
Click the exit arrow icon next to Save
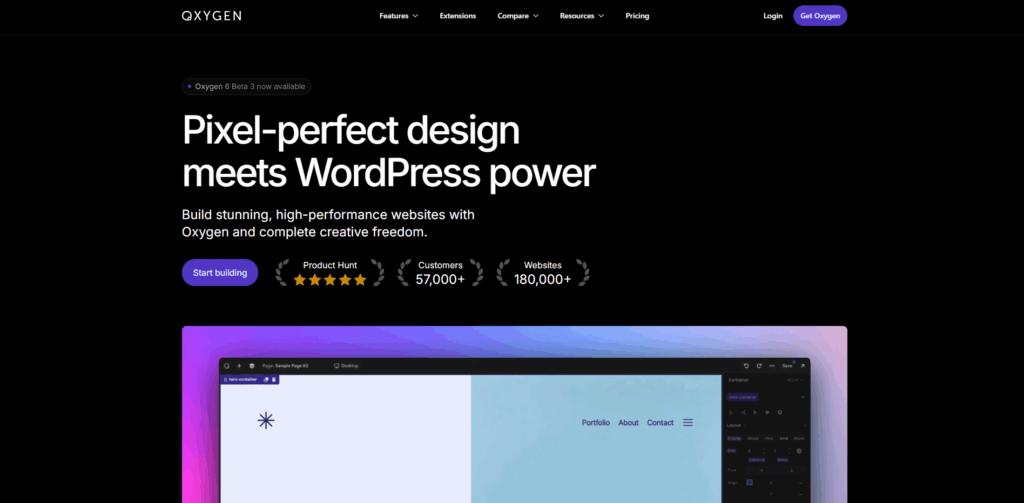tap(803, 366)
